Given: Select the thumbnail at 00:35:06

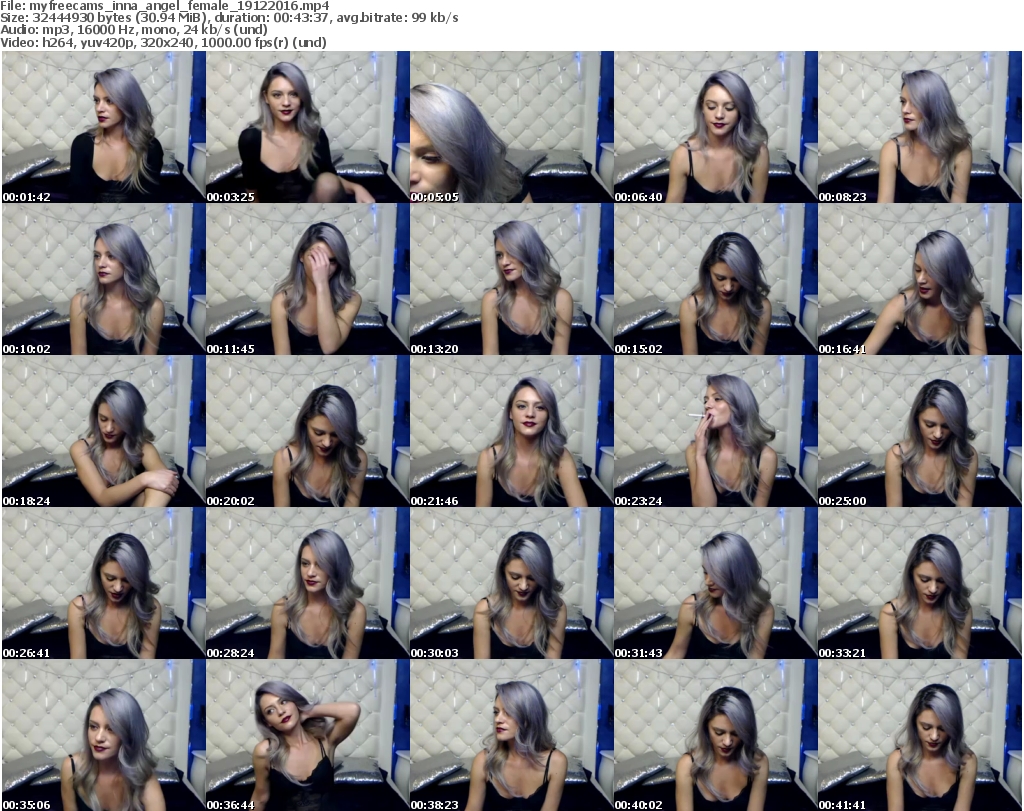Looking at the screenshot, I should (104, 735).
